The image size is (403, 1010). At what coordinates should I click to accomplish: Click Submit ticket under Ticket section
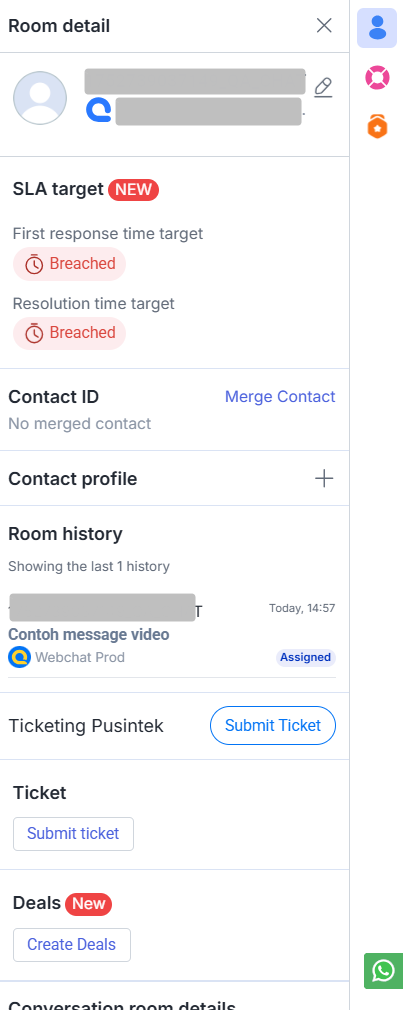point(73,834)
